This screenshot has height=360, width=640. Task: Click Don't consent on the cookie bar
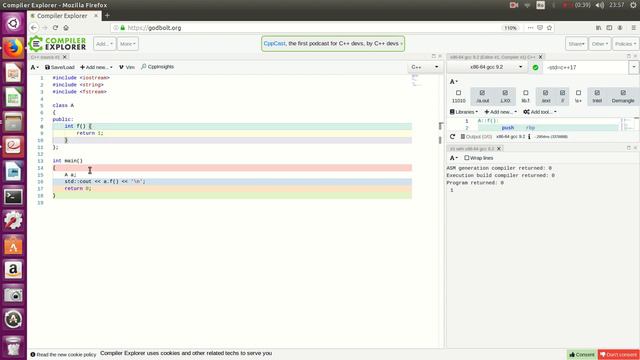click(618, 354)
